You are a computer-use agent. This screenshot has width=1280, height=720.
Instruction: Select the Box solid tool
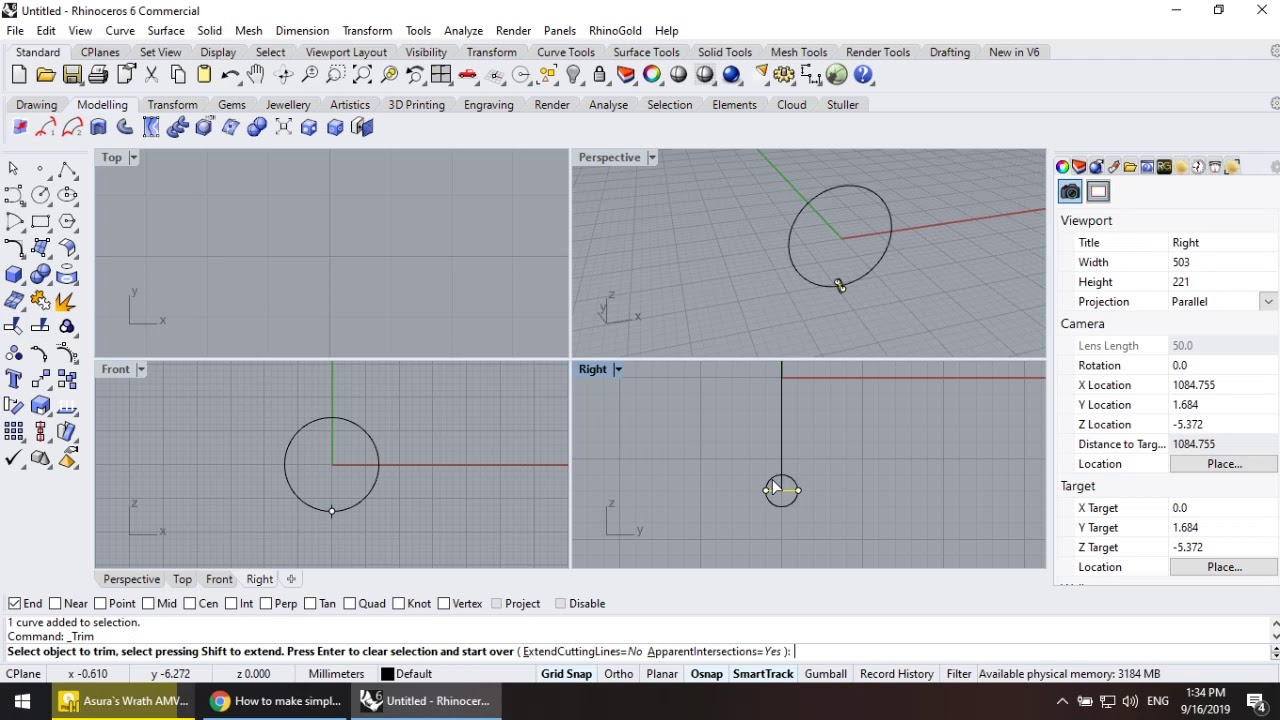[x=14, y=274]
